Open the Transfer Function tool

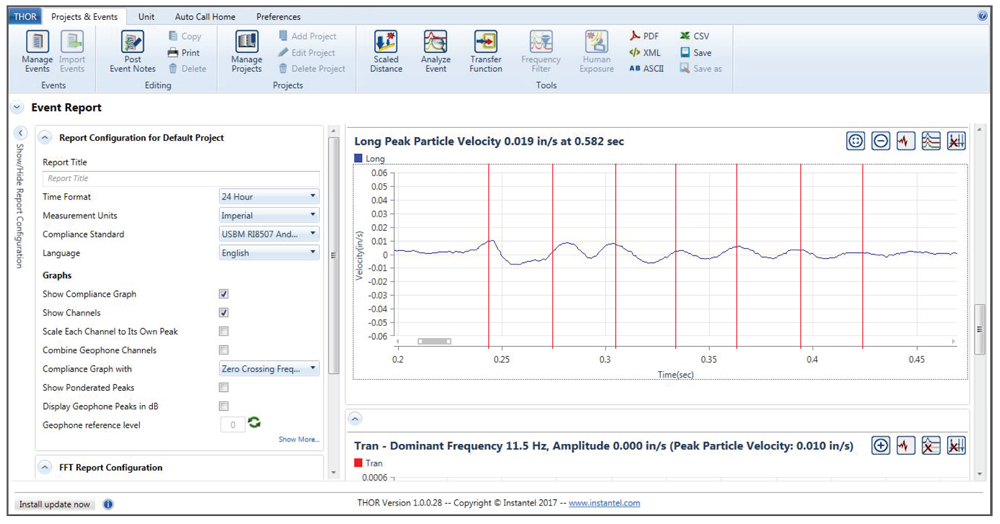pos(485,52)
